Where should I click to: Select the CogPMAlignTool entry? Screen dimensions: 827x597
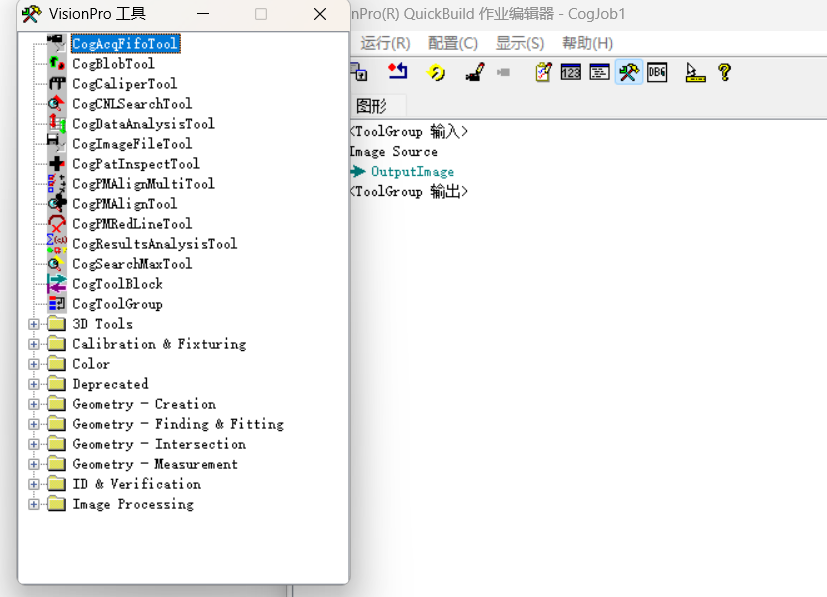pos(124,204)
